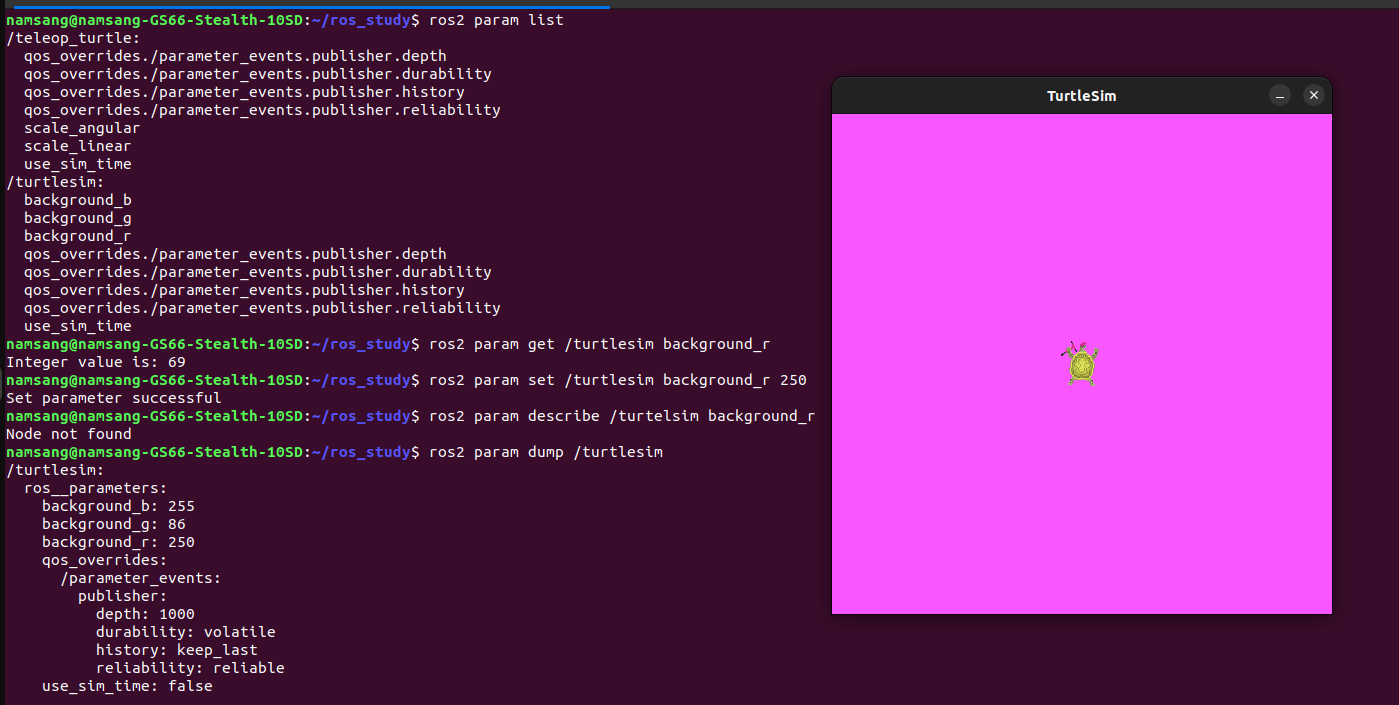The height and width of the screenshot is (705, 1399).
Task: Click publisher.reliability line under /turtlesim list
Action: tap(262, 308)
